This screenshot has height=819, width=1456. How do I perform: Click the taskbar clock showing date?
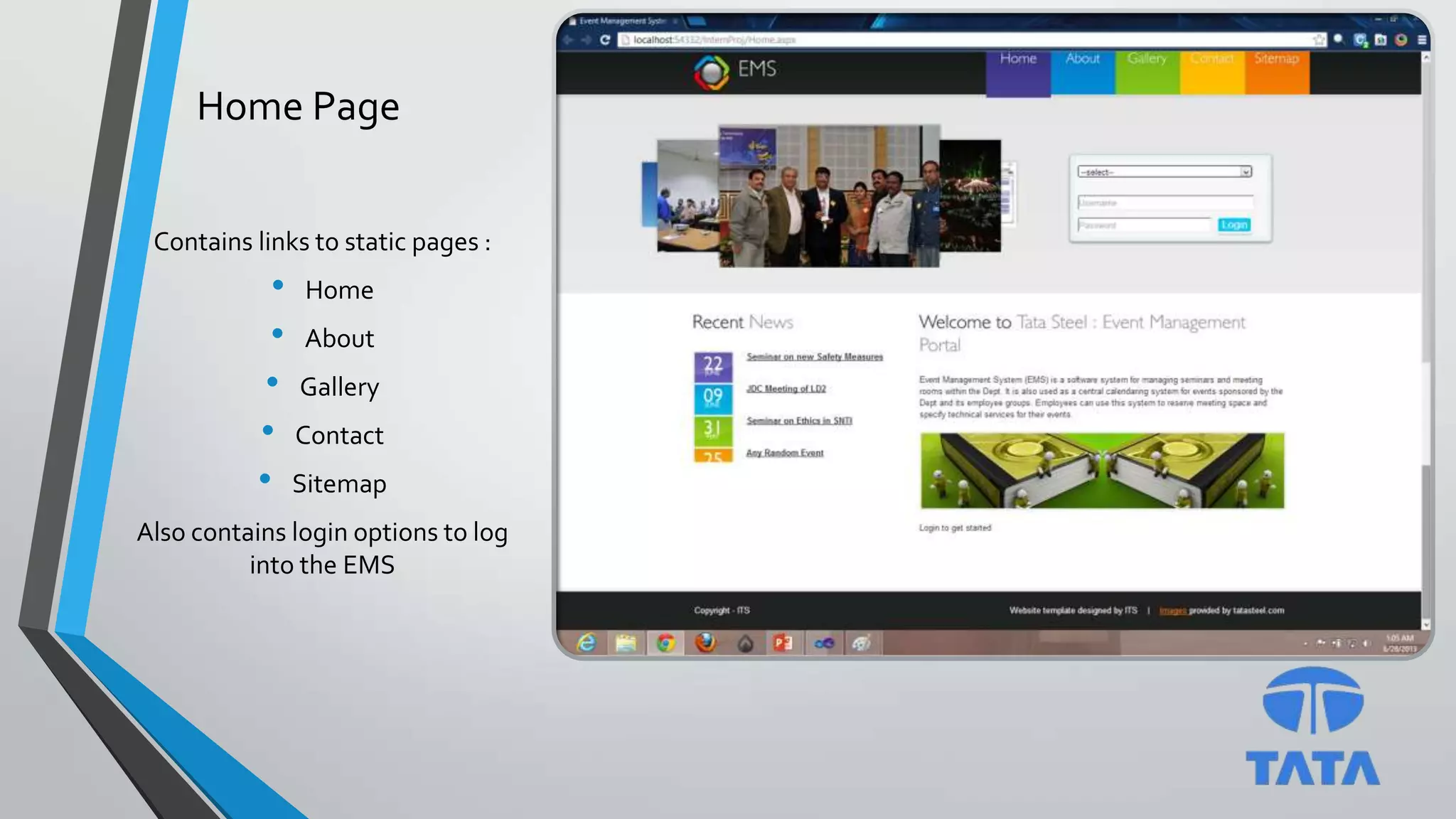[x=1400, y=643]
